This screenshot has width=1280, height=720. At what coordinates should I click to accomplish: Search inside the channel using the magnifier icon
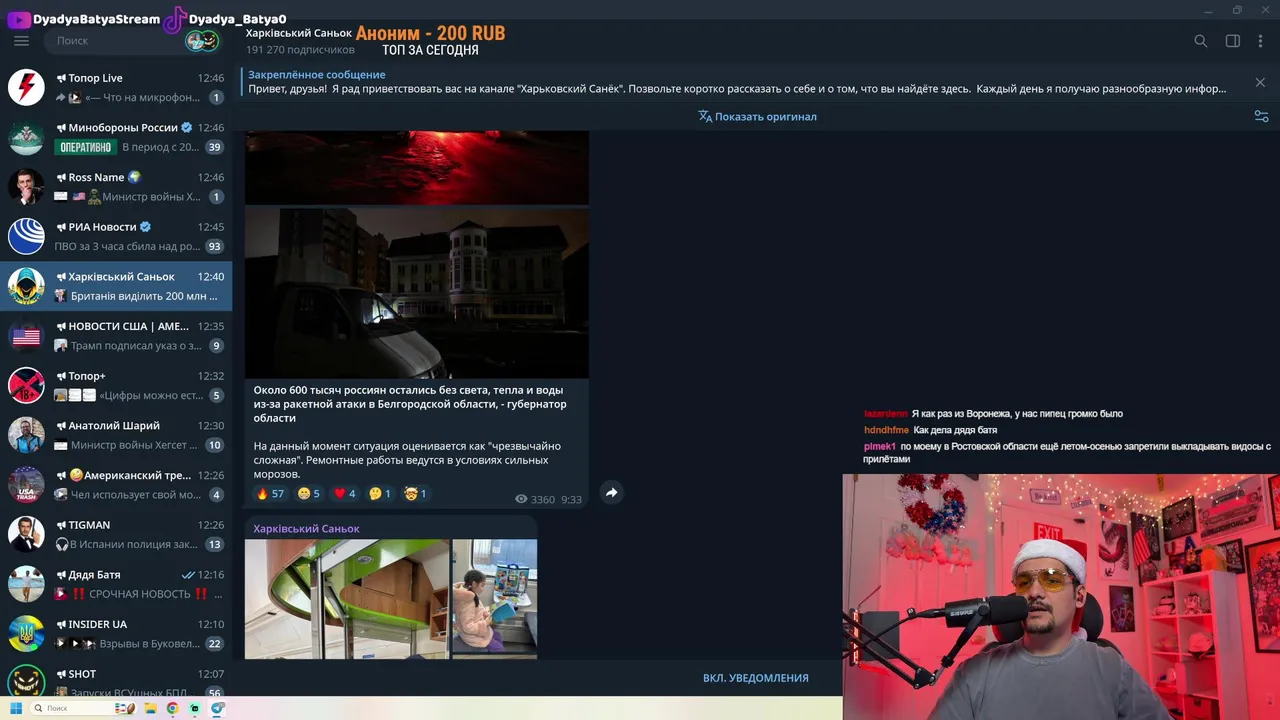click(1201, 41)
